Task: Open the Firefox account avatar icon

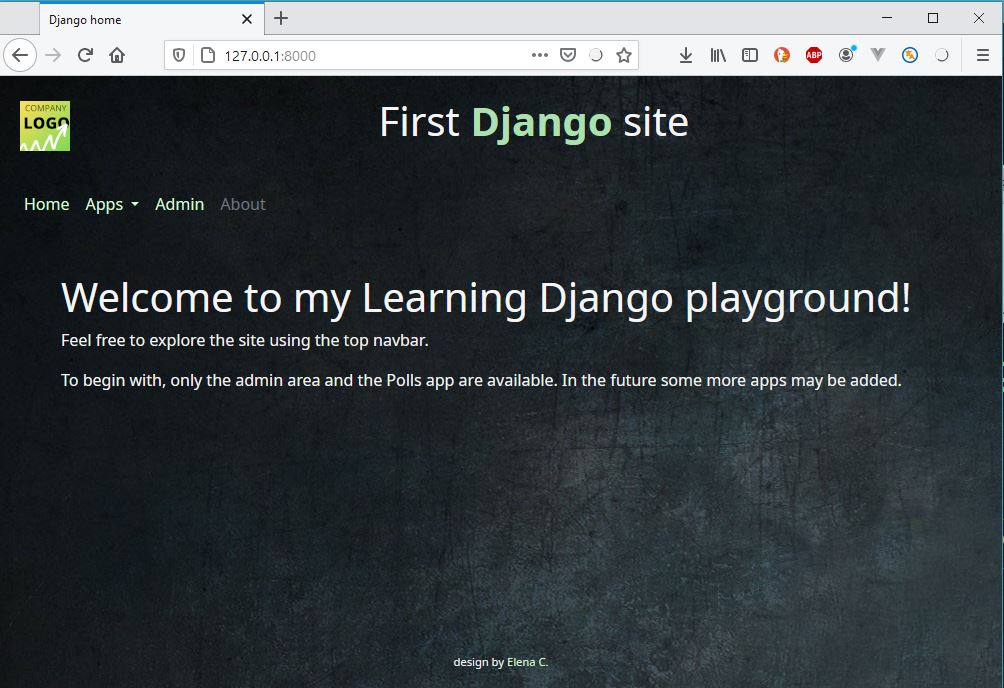Action: tap(846, 55)
